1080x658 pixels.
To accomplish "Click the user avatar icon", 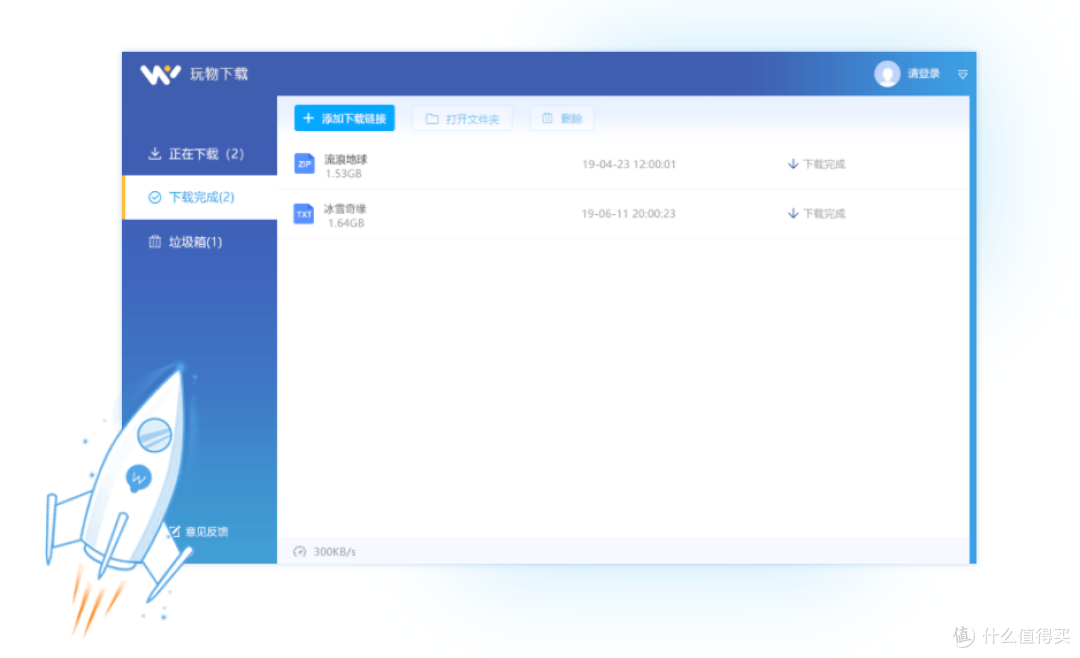I will pyautogui.click(x=887, y=74).
